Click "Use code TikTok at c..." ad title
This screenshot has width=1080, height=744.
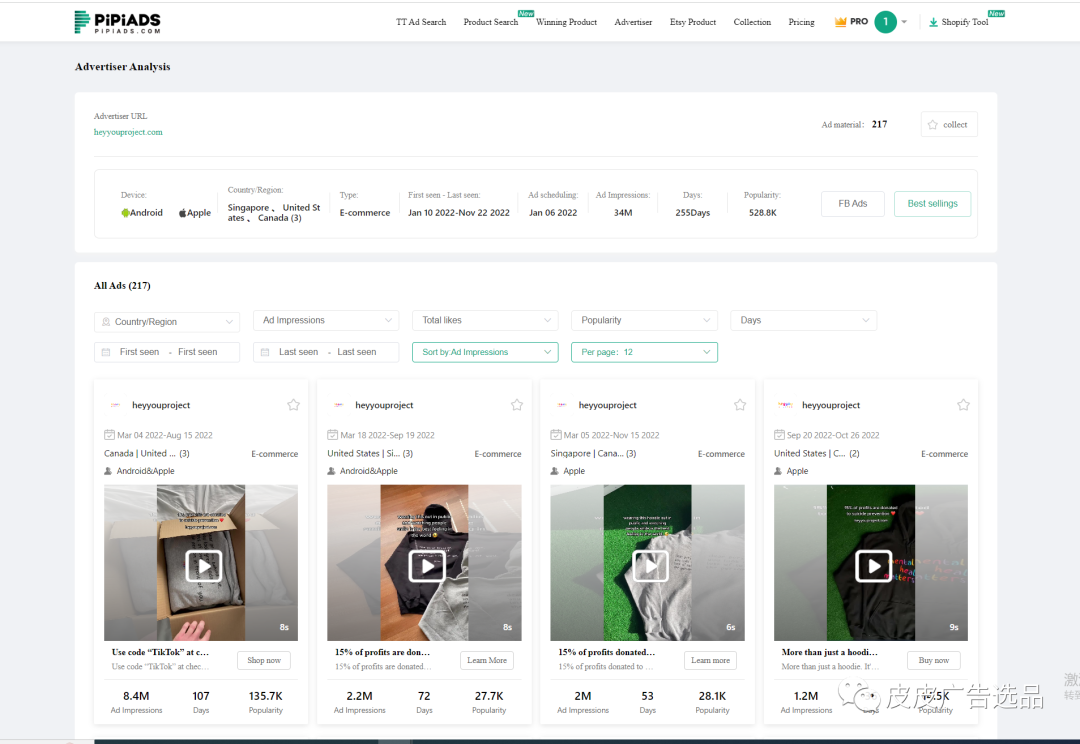160,652
